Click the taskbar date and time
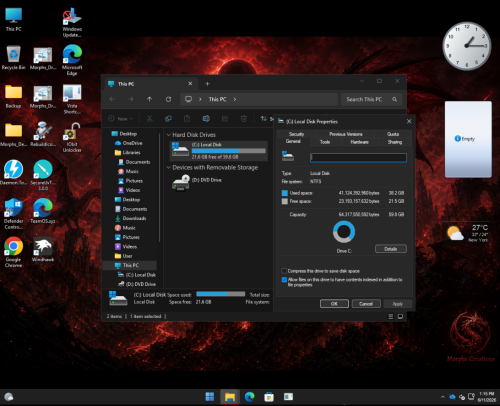Viewport: 500px width, 406px height. pyautogui.click(x=487, y=397)
